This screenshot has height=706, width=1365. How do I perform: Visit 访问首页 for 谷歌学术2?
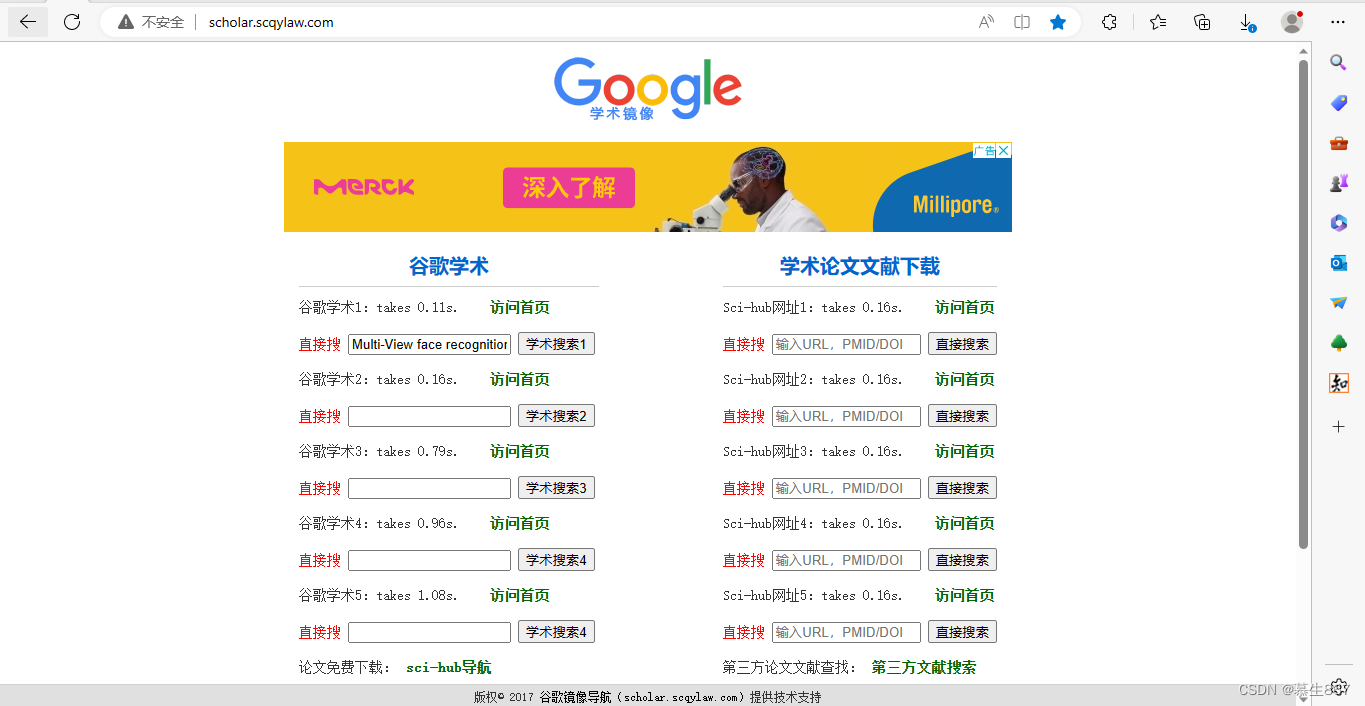click(520, 380)
